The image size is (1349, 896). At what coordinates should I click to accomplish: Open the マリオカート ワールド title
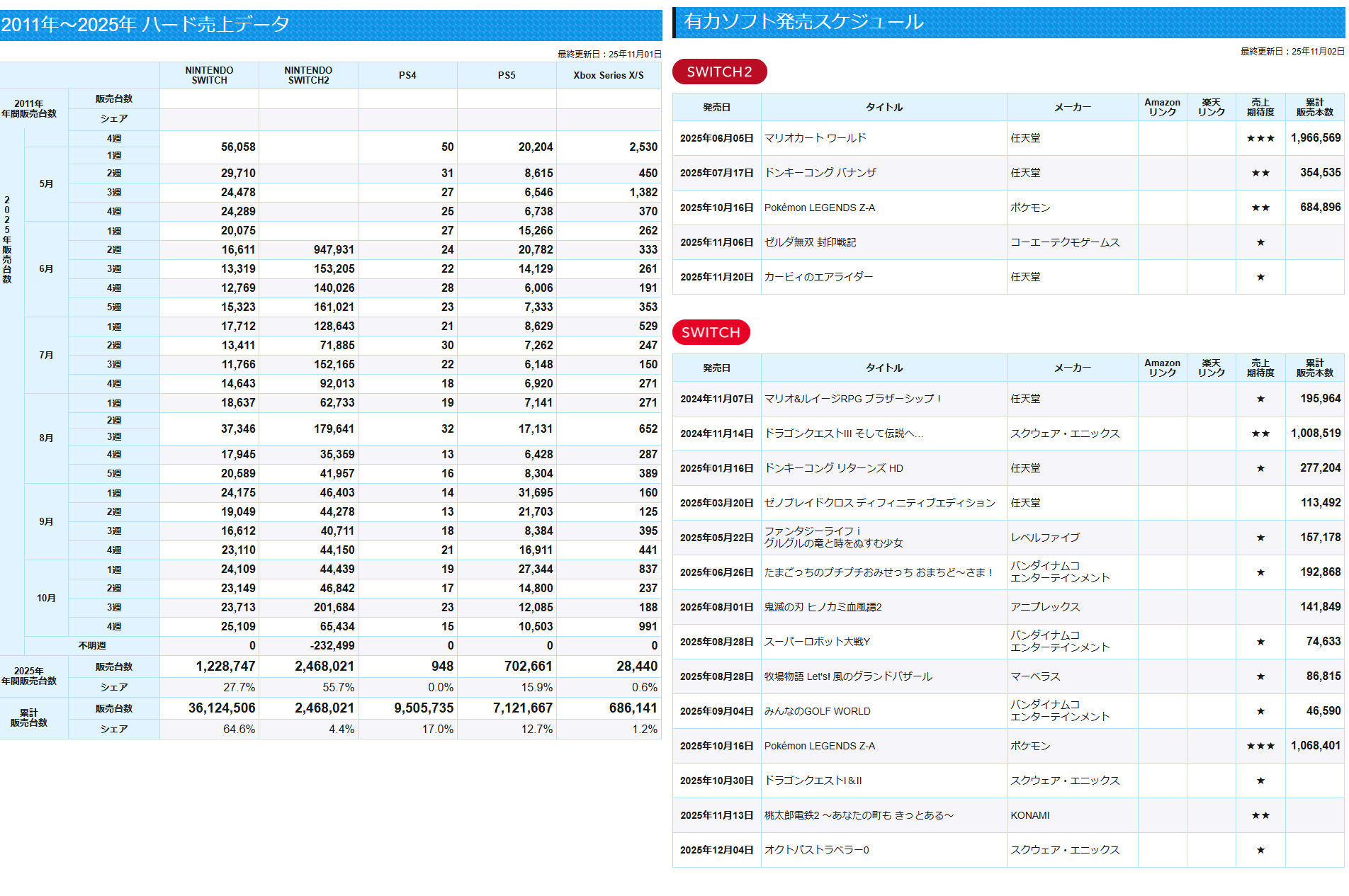[x=815, y=138]
